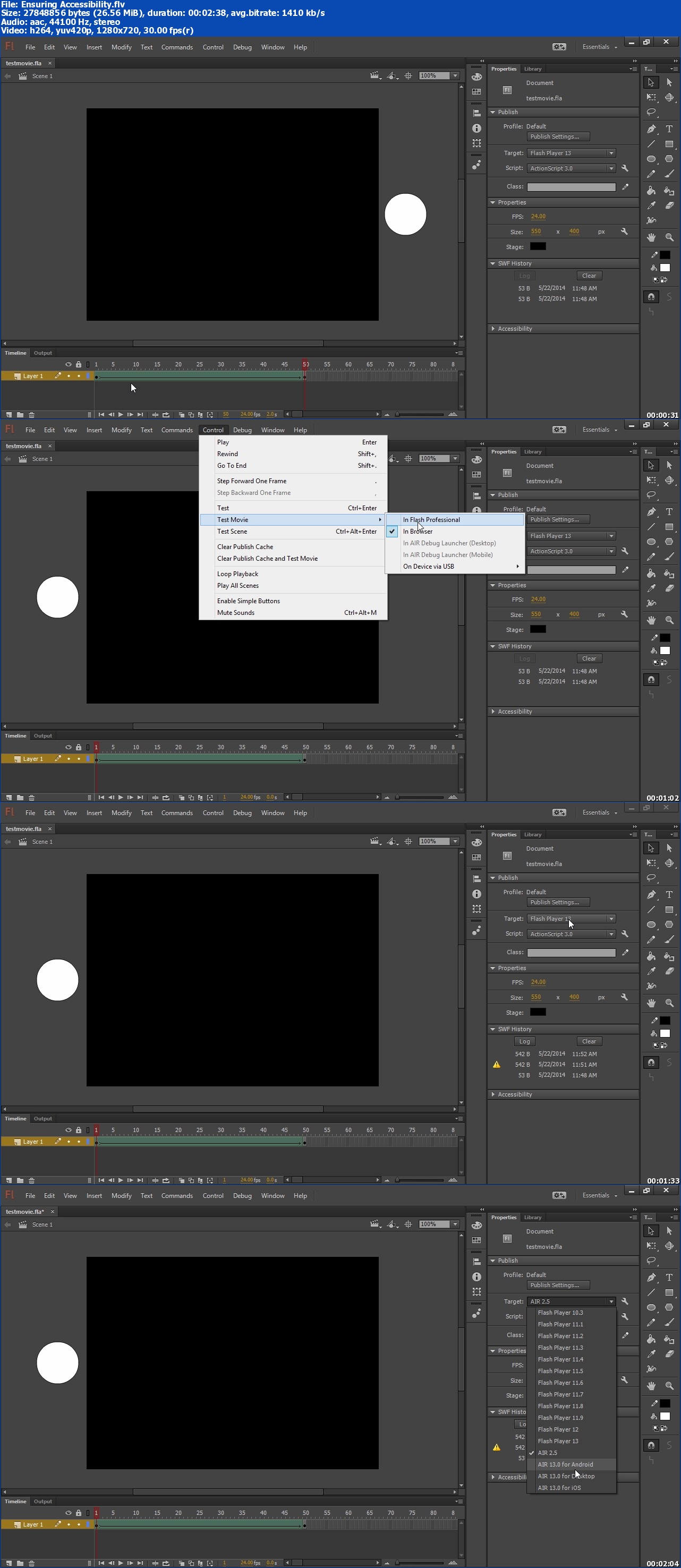This screenshot has height=1568, width=681.
Task: Expand Accessibility section in the 00:01:33 frame
Action: point(493,1094)
